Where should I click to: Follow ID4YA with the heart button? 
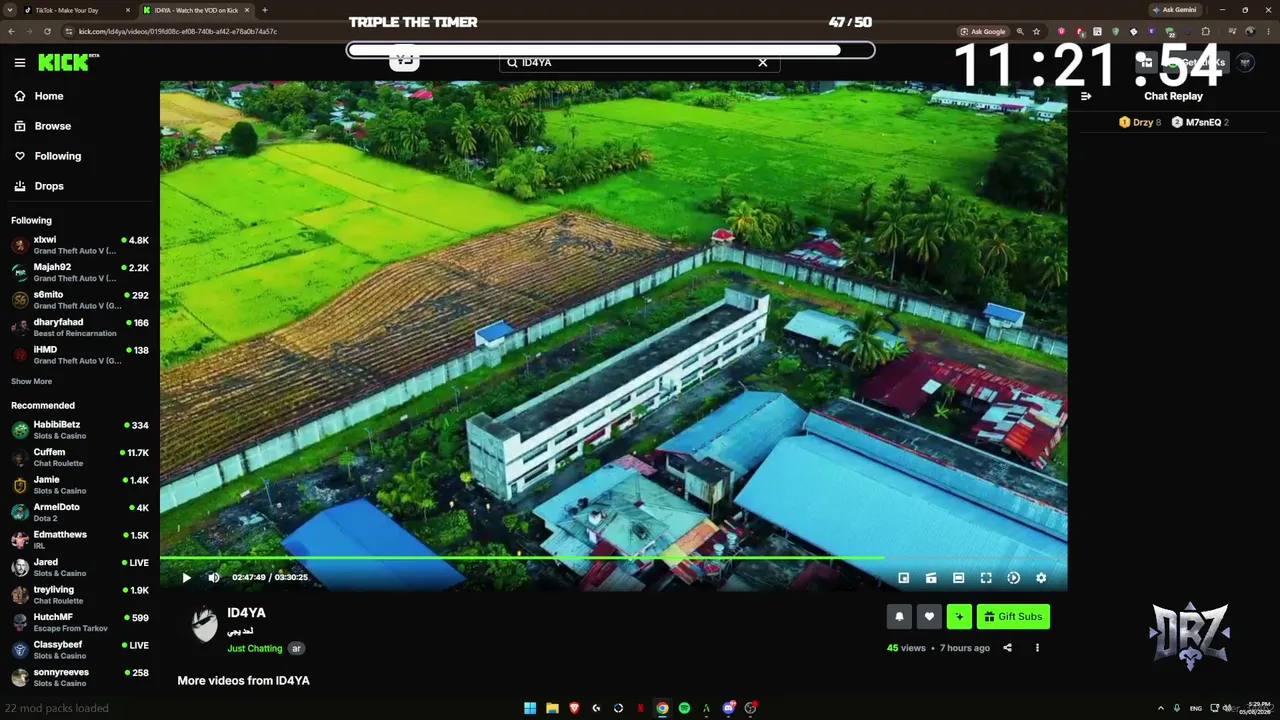click(929, 617)
